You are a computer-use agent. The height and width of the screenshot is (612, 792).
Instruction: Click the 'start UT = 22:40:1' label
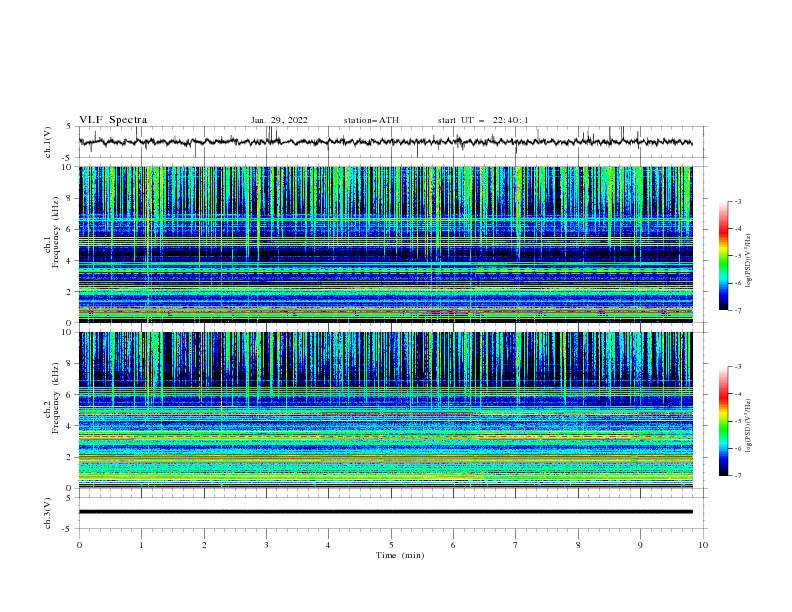[483, 120]
